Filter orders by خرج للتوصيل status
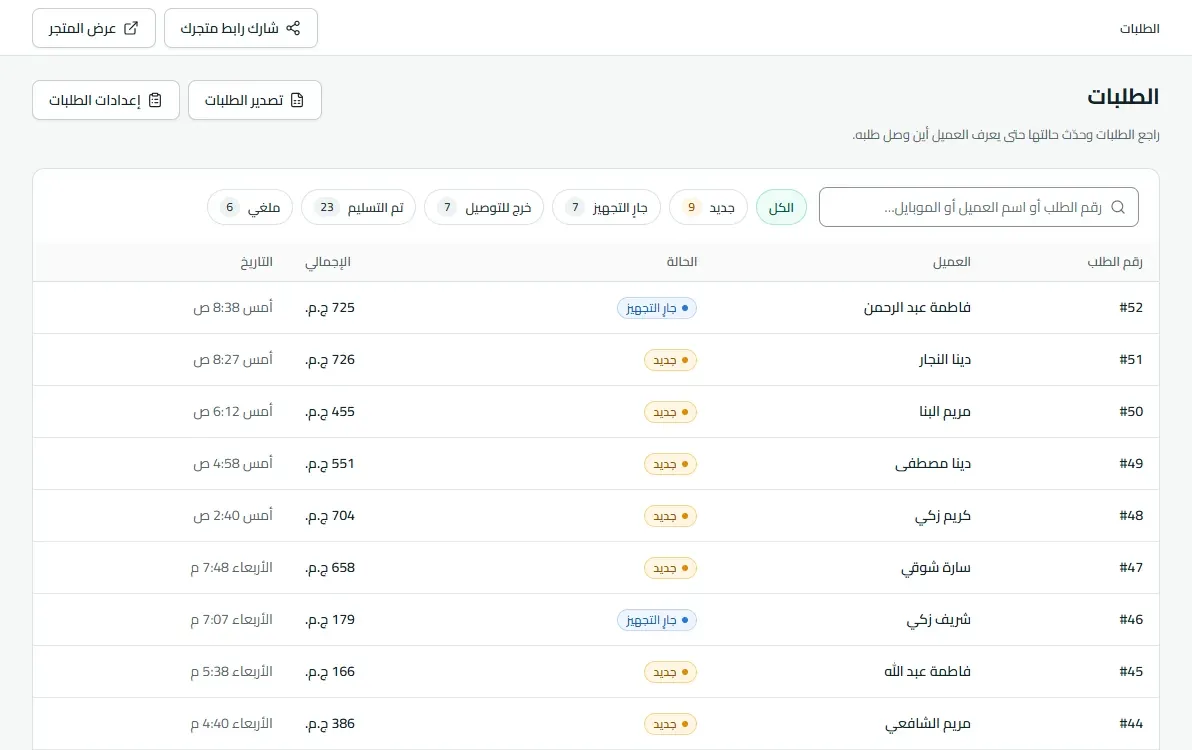This screenshot has width=1192, height=750. click(x=483, y=207)
